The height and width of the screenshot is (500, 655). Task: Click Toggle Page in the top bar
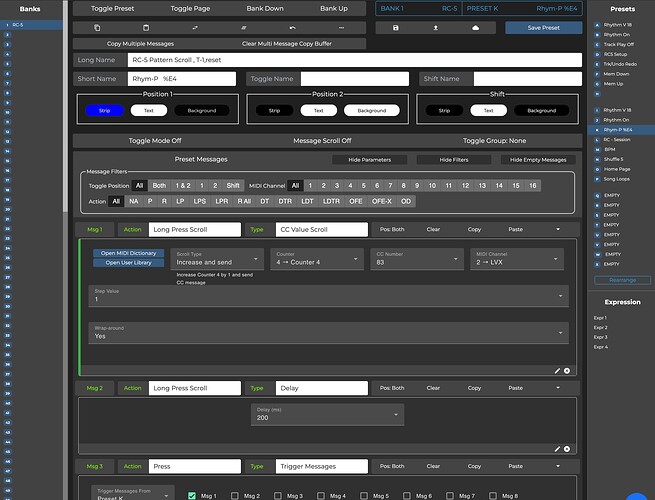coord(190,8)
